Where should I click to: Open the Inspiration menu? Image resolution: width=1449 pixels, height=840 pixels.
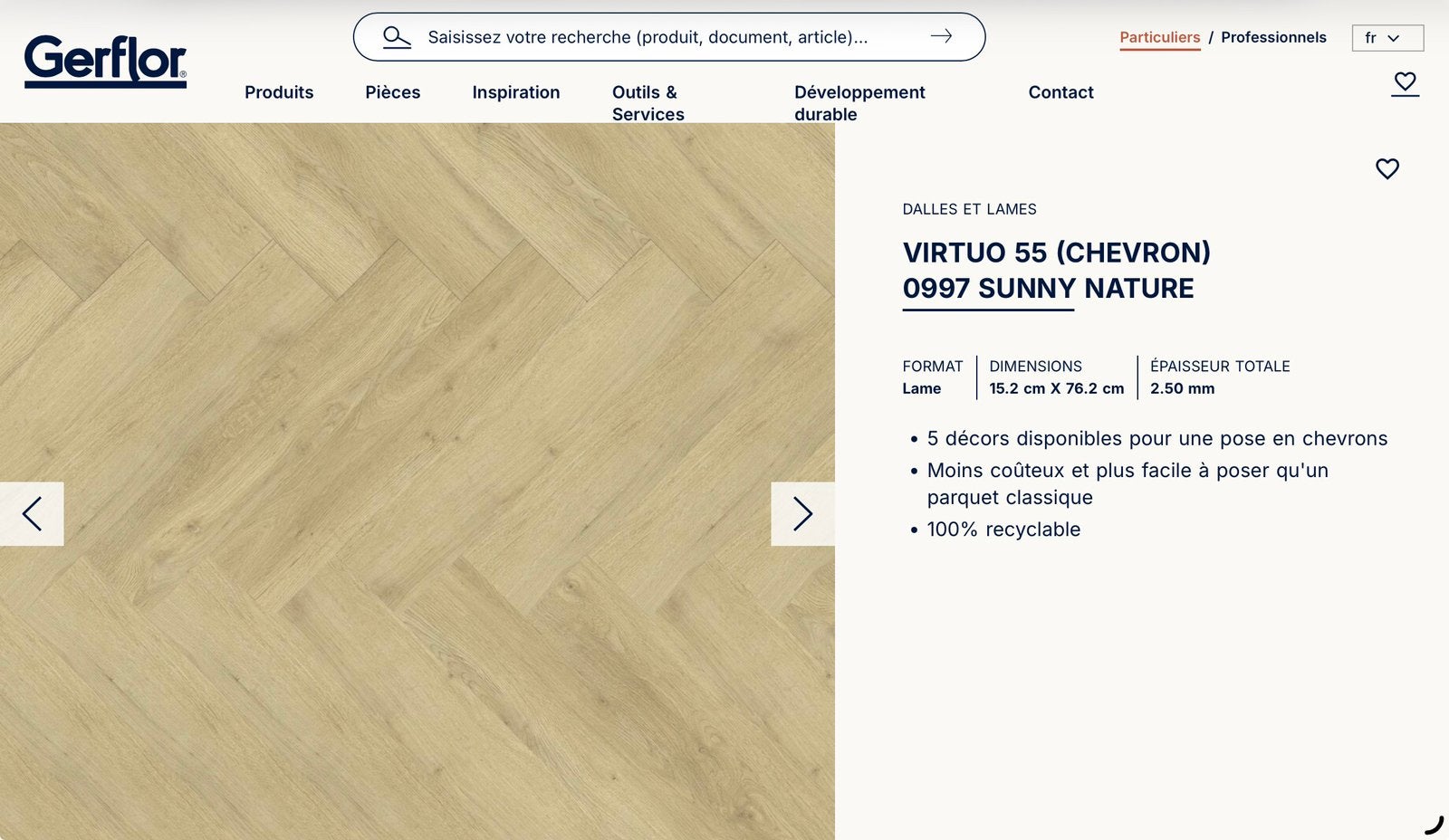click(516, 92)
